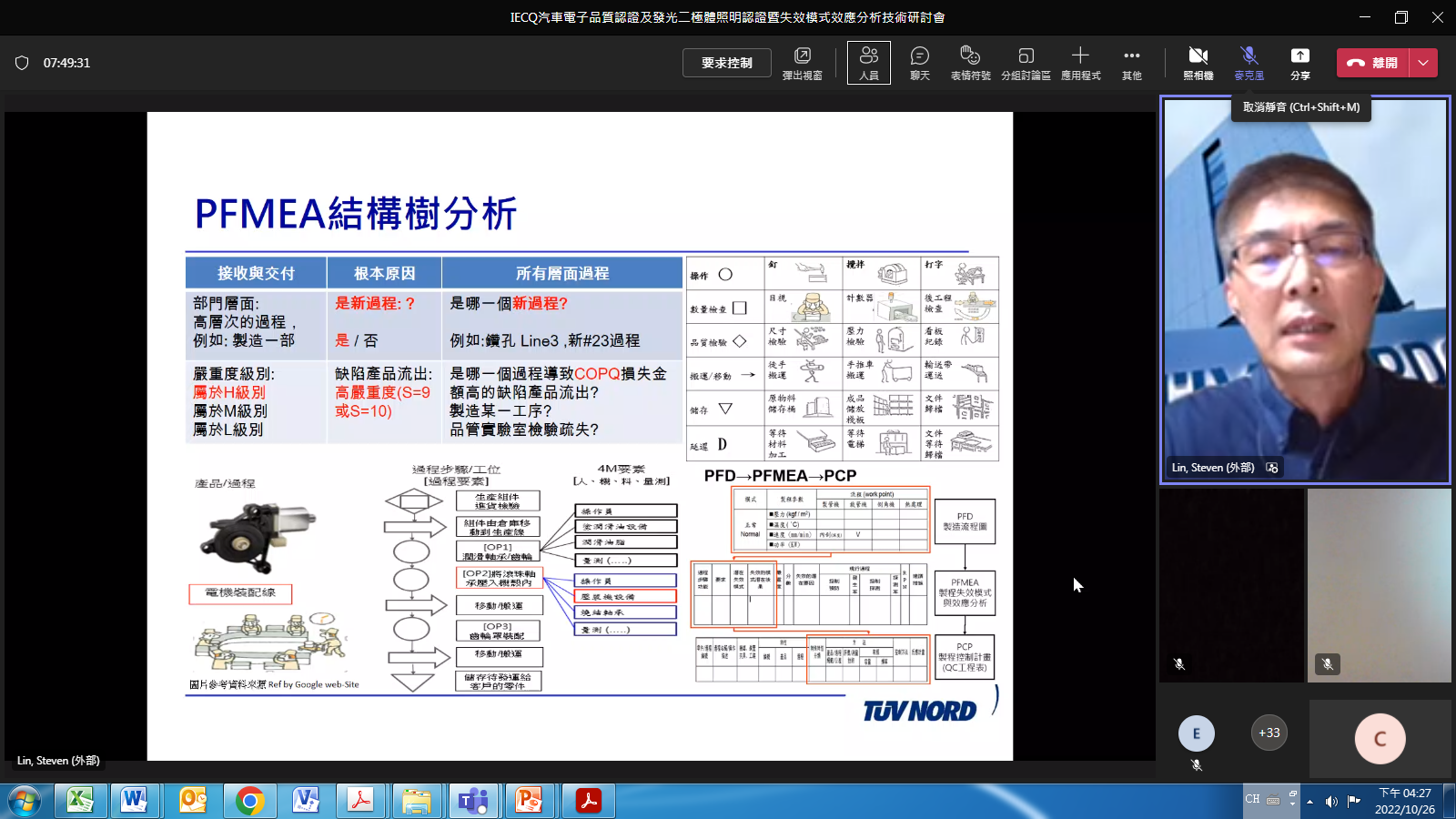Open the 彈出視窗 pop-out window icon
Viewport: 1456px width, 819px height.
click(x=803, y=63)
